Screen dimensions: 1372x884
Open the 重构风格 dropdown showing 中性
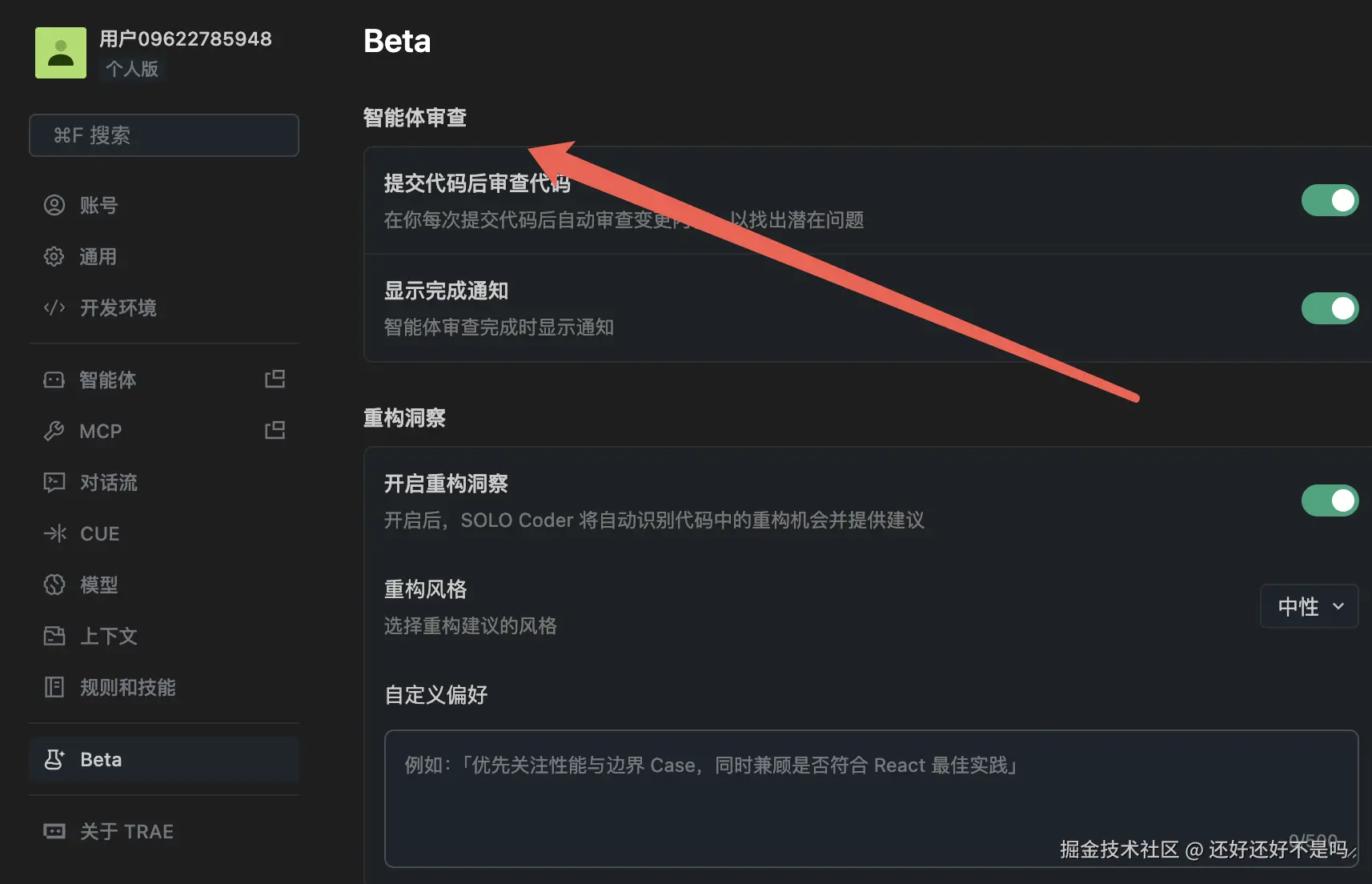[x=1309, y=607]
